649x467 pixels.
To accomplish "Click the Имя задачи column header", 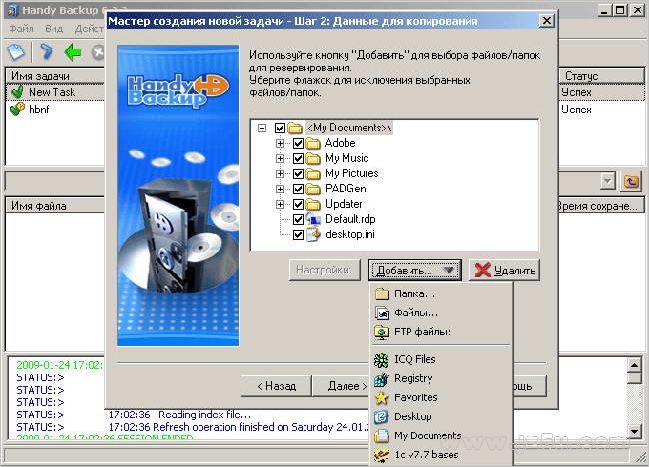I will tap(55, 76).
